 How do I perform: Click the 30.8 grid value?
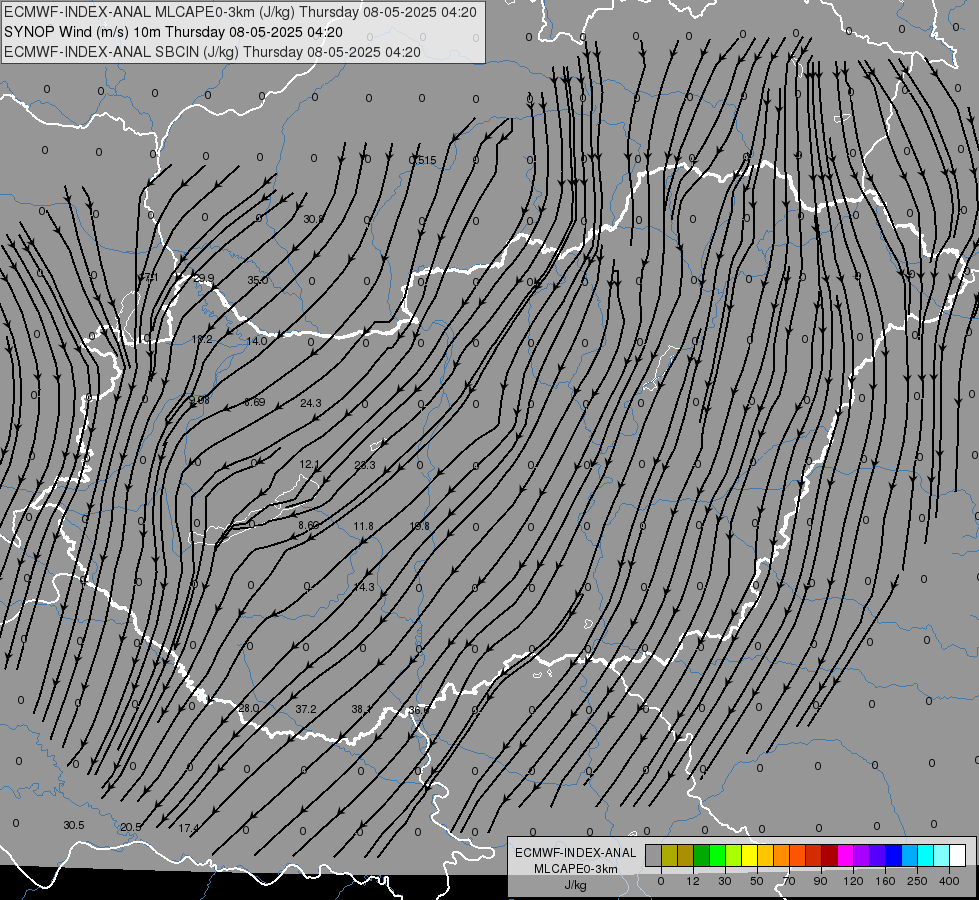(x=314, y=219)
